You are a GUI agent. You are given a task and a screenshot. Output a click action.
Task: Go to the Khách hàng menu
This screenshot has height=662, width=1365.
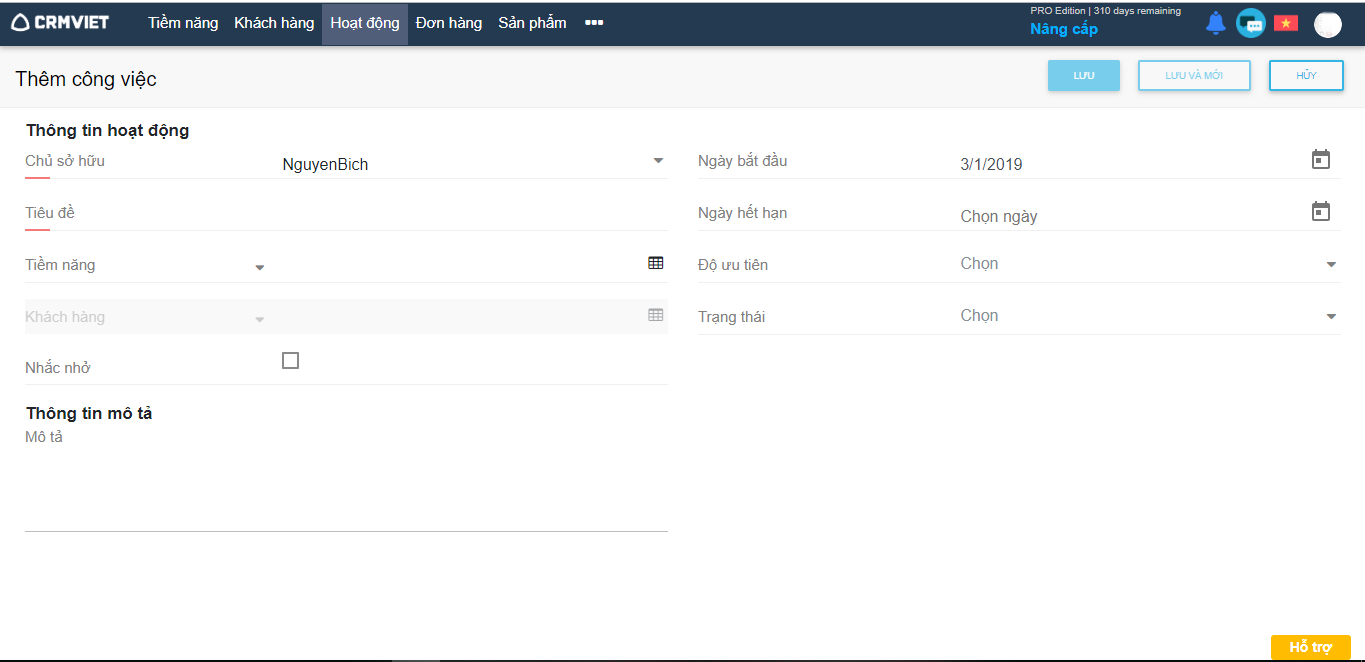click(x=274, y=23)
